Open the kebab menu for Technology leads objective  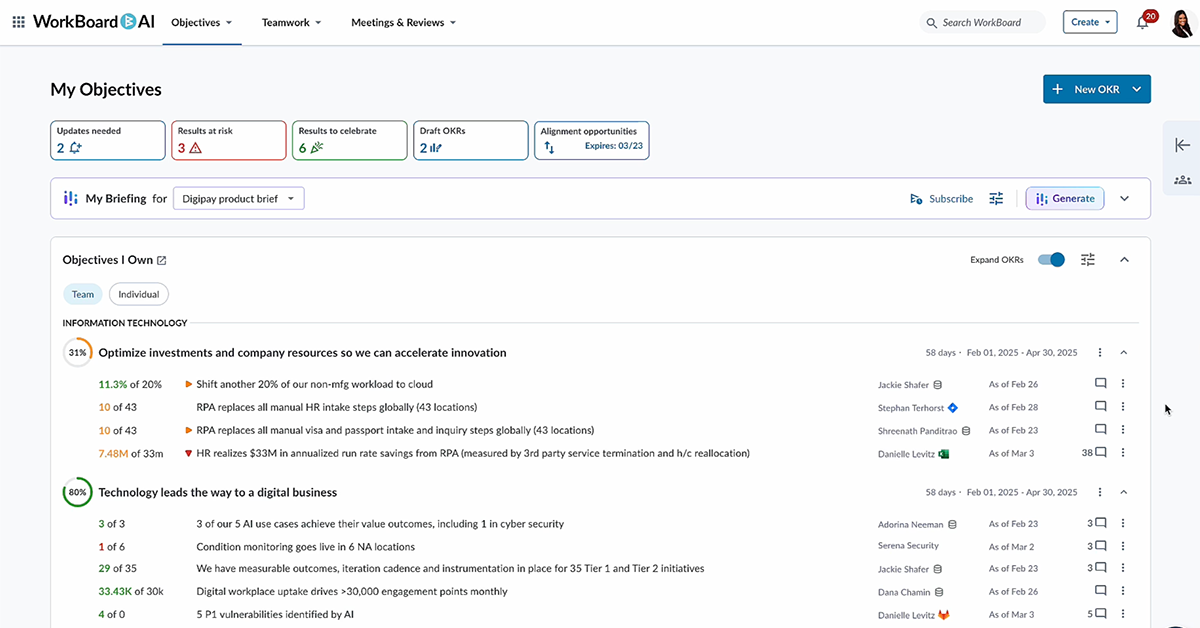pyautogui.click(x=1099, y=492)
